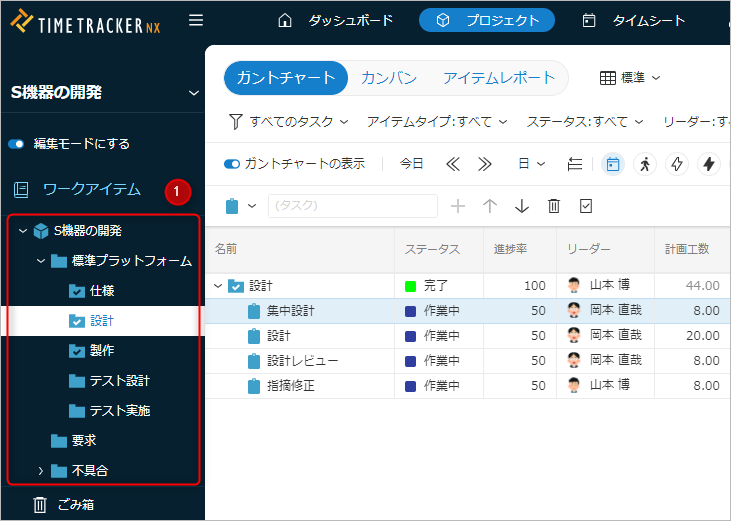Toggle the 編集モードにする switch
Image resolution: width=731 pixels, height=521 pixels.
tap(16, 144)
